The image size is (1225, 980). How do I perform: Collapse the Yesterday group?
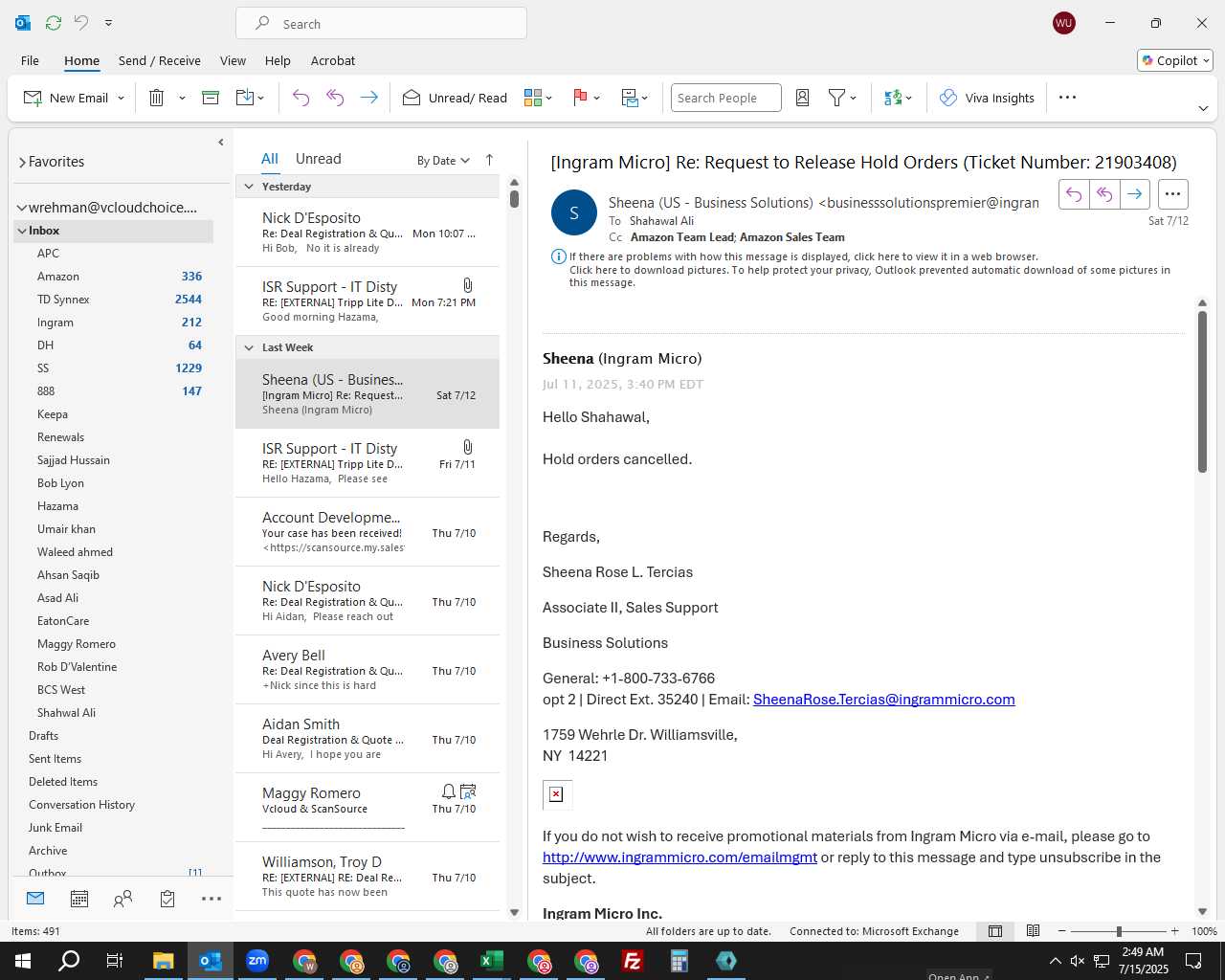point(249,187)
